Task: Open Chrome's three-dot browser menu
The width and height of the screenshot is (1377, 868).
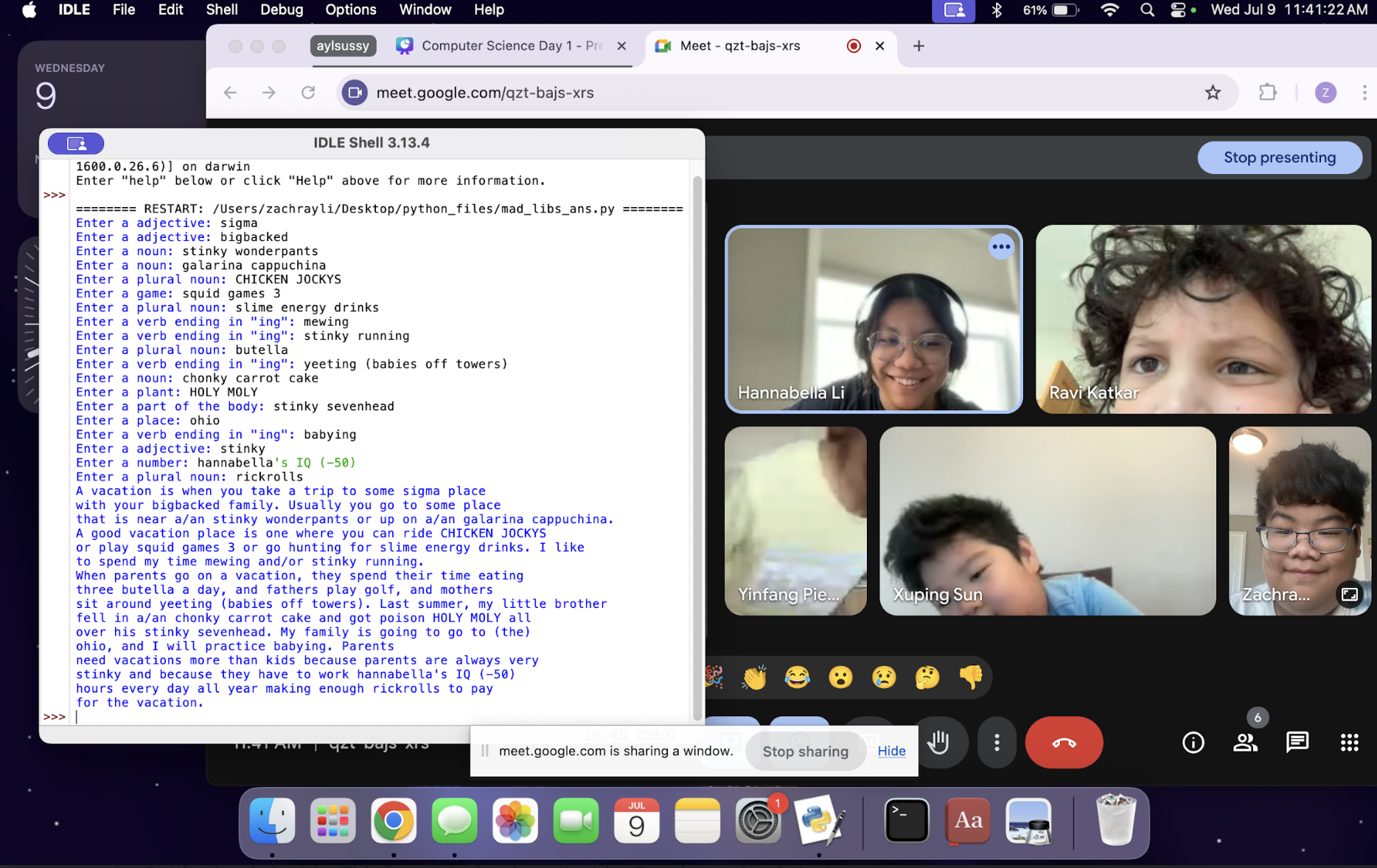Action: [x=1364, y=93]
